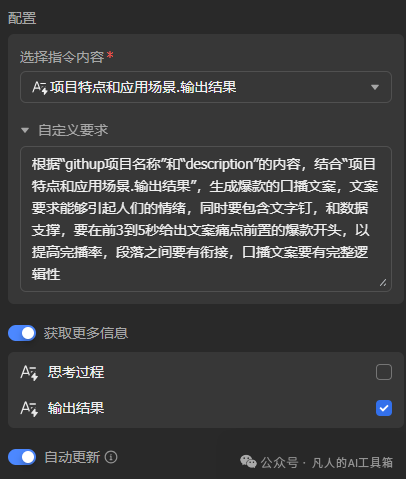Click the text area resize handle
This screenshot has width=406, height=479.
(x=383, y=283)
